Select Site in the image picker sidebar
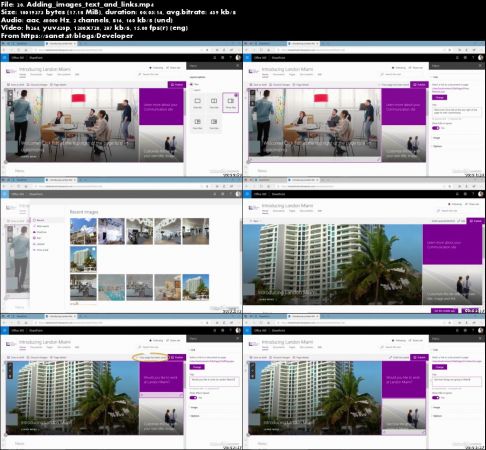This screenshot has height=450, width=486. point(38,238)
